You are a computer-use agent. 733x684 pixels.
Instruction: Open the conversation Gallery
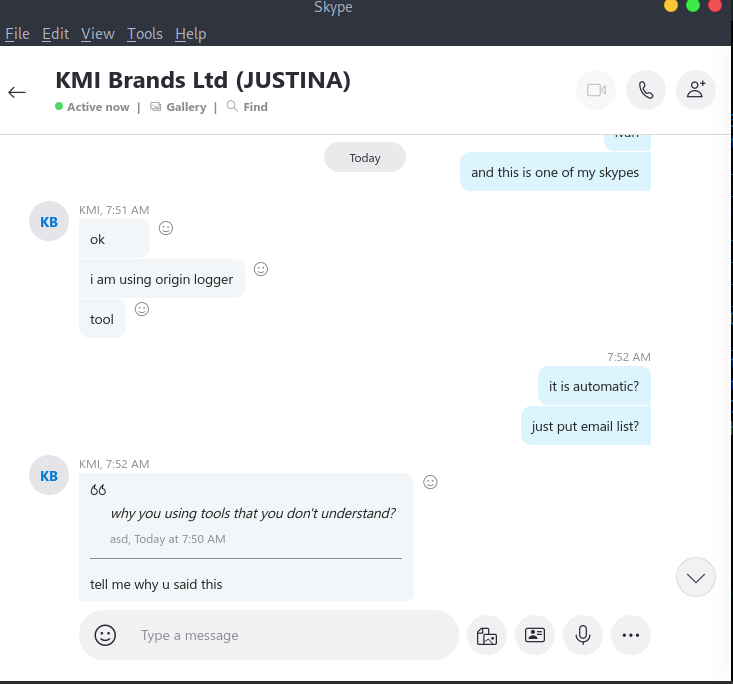coord(179,107)
